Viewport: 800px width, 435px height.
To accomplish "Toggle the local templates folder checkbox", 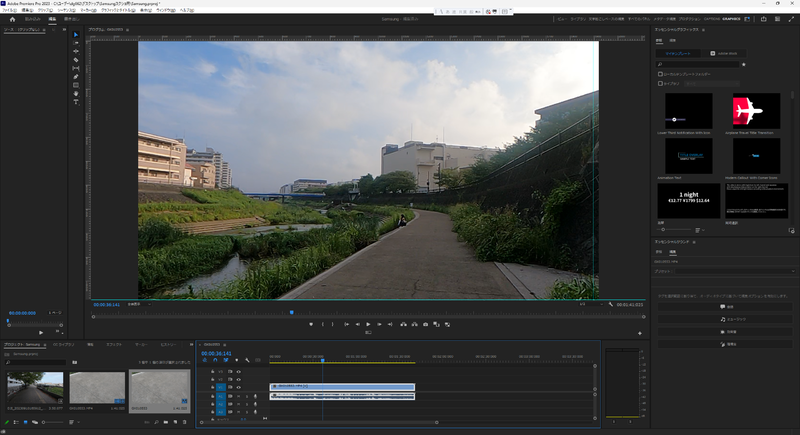I will pos(660,73).
